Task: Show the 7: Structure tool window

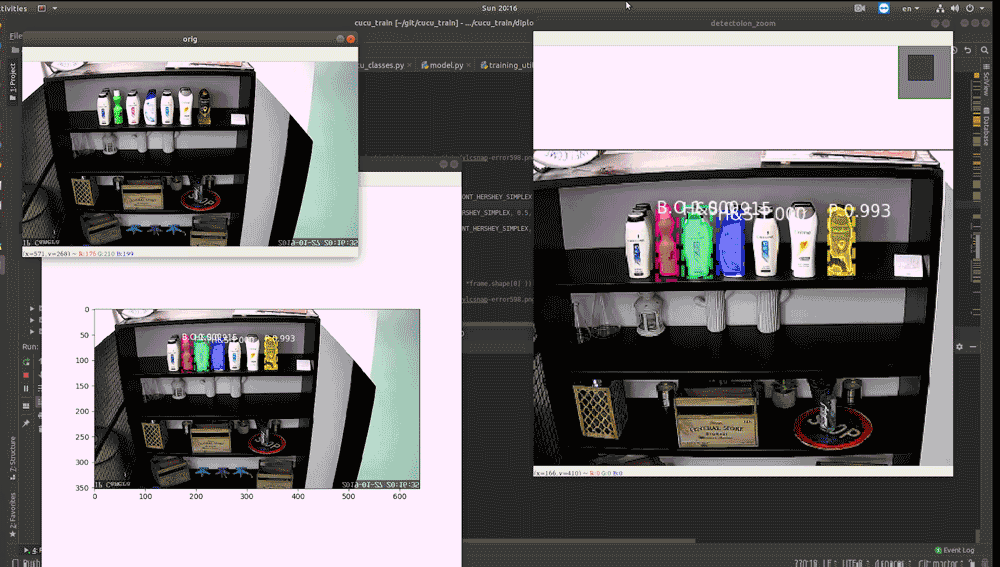Action: (12, 453)
